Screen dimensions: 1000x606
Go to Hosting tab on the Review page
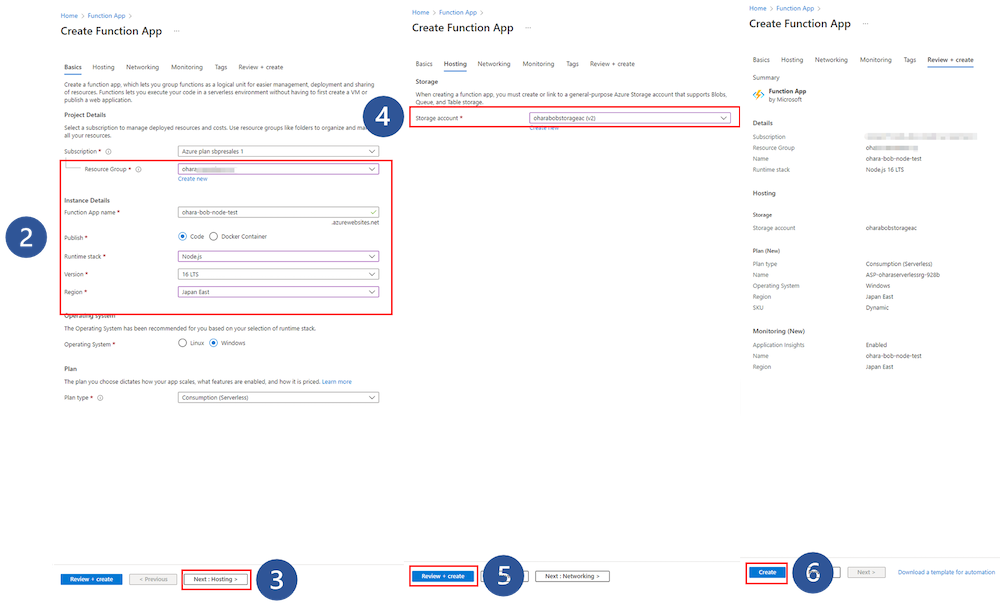[792, 60]
